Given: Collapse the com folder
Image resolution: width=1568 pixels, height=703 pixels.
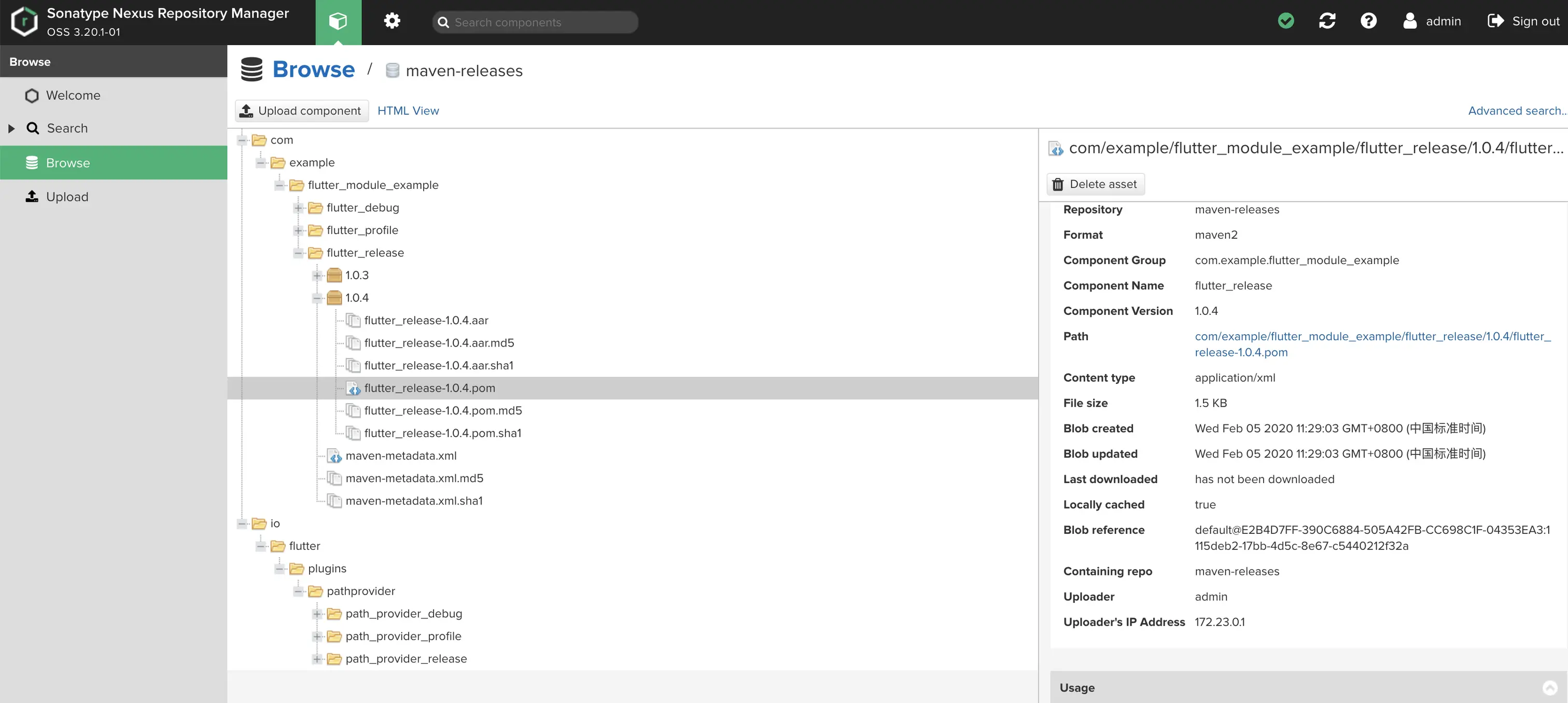Looking at the screenshot, I should 242,140.
